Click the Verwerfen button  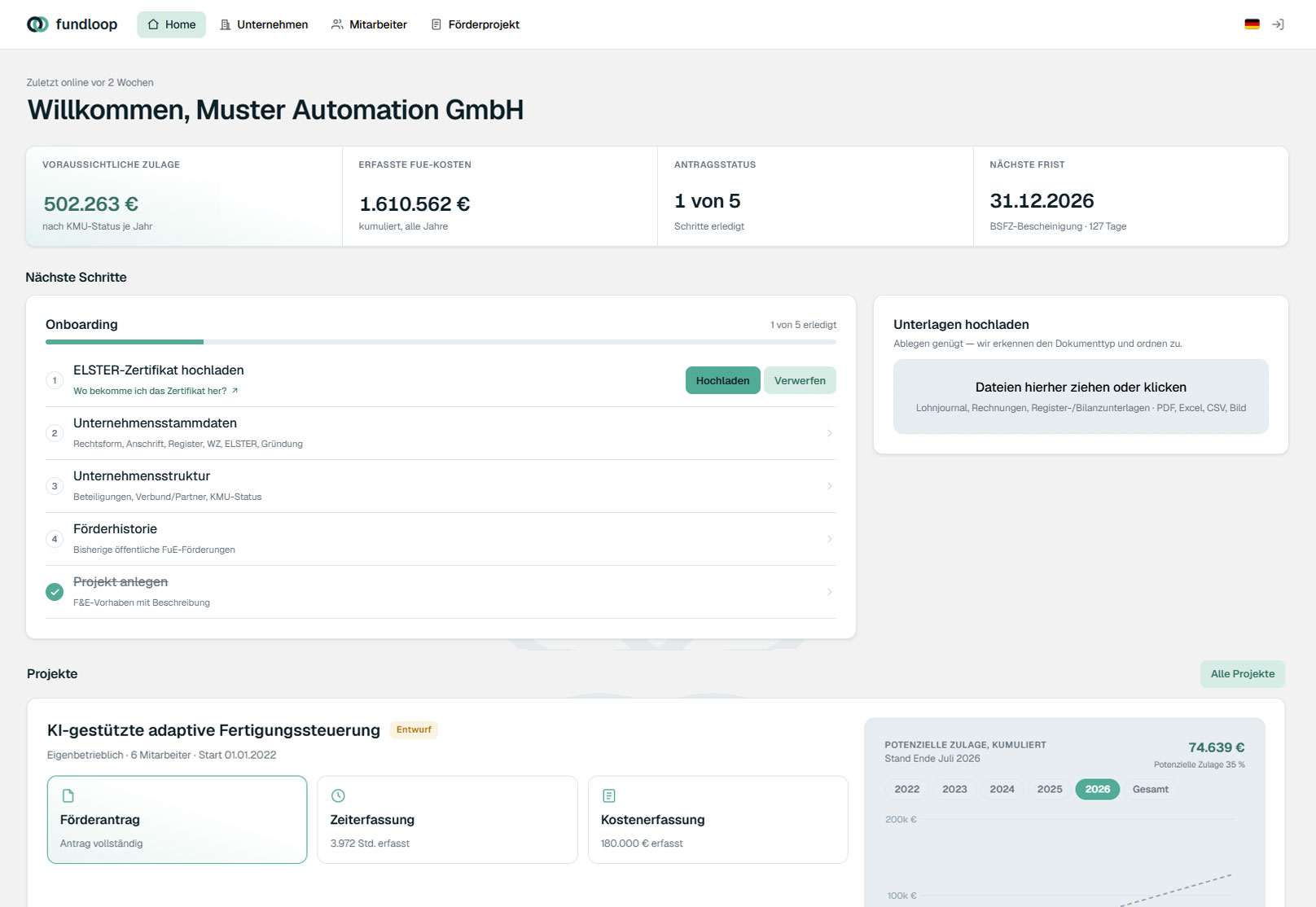[800, 380]
